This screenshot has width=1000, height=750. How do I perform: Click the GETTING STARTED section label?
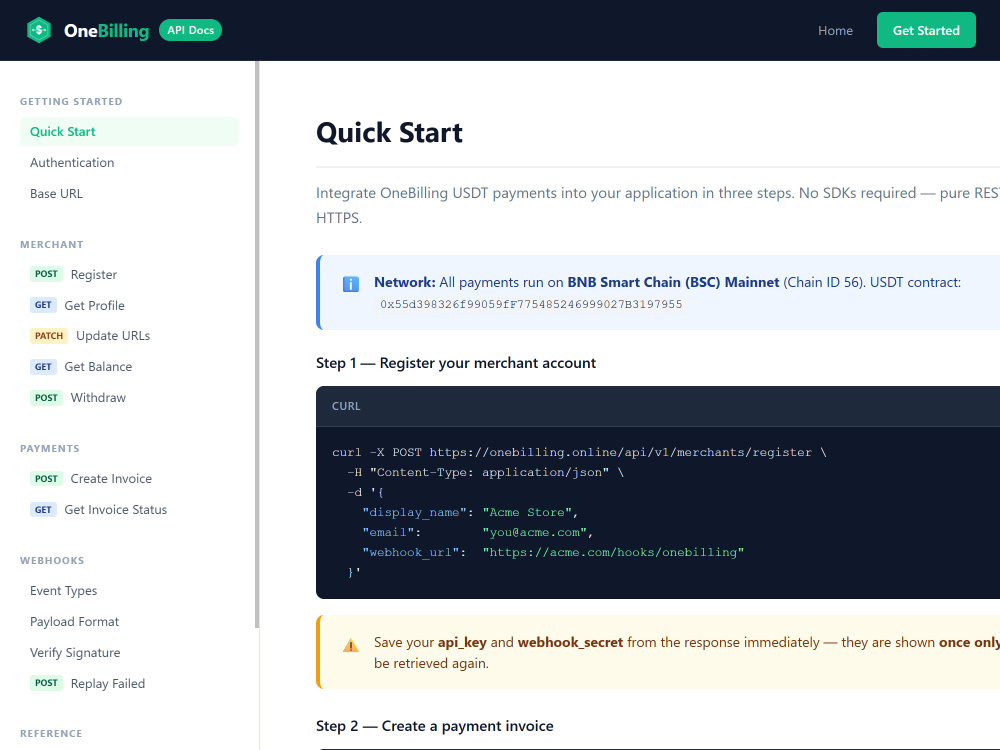click(x=71, y=101)
